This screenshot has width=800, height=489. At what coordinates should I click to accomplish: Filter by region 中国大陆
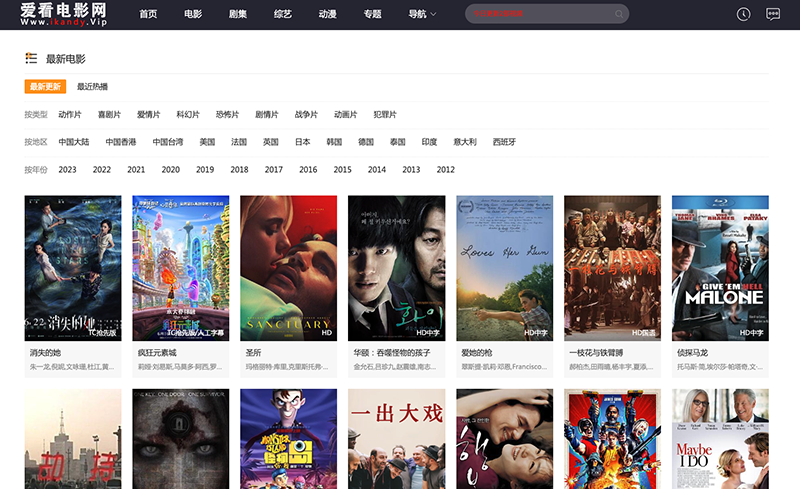(74, 142)
